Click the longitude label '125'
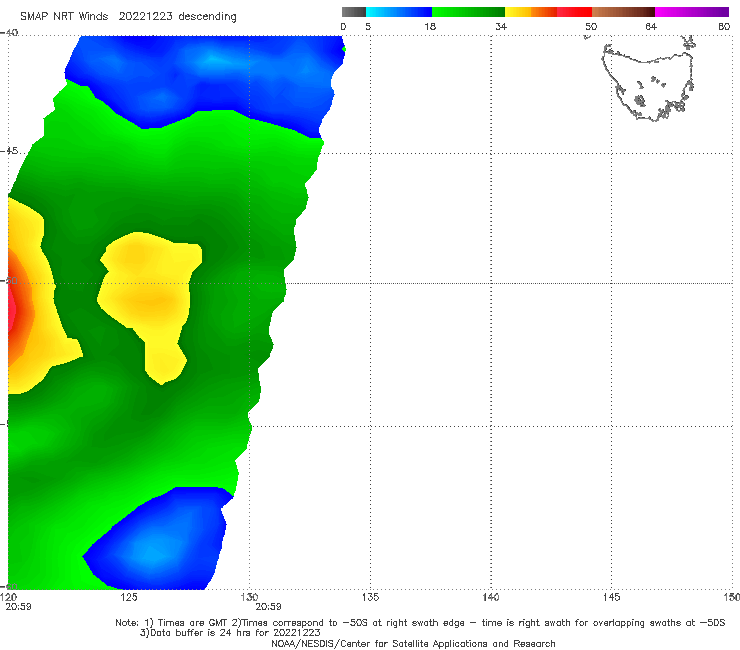Screen dimensions: 740x650 (129, 597)
